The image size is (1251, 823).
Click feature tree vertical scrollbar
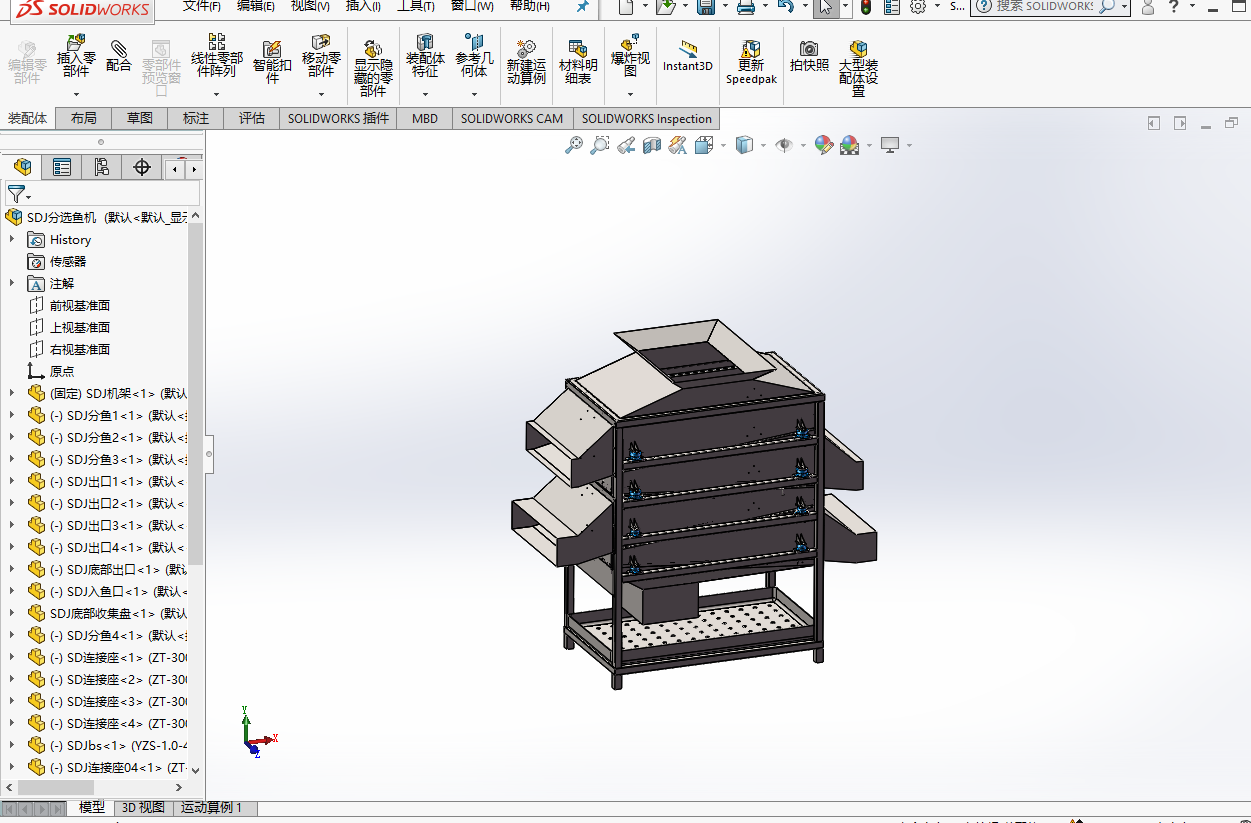[x=196, y=395]
